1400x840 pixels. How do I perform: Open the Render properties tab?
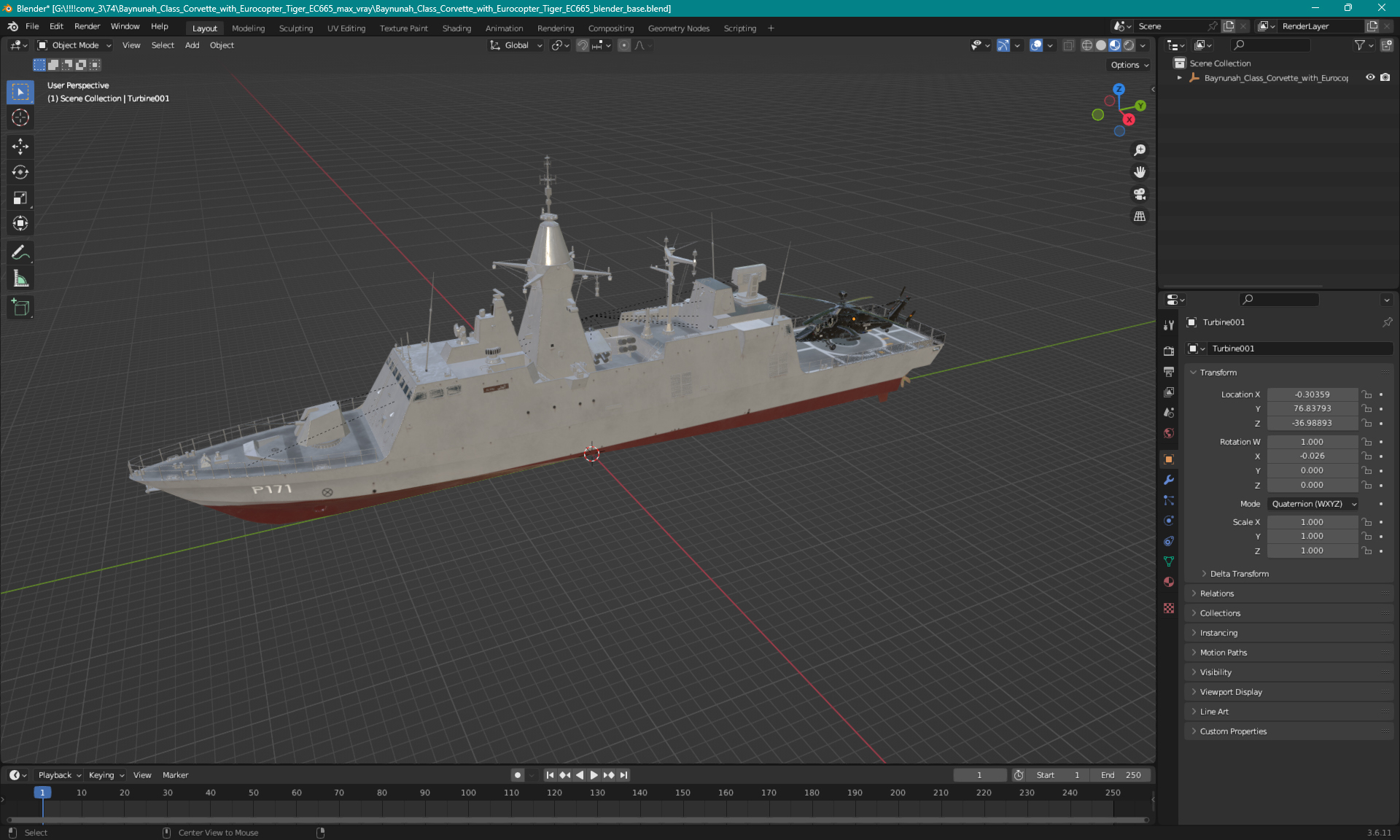1169,351
